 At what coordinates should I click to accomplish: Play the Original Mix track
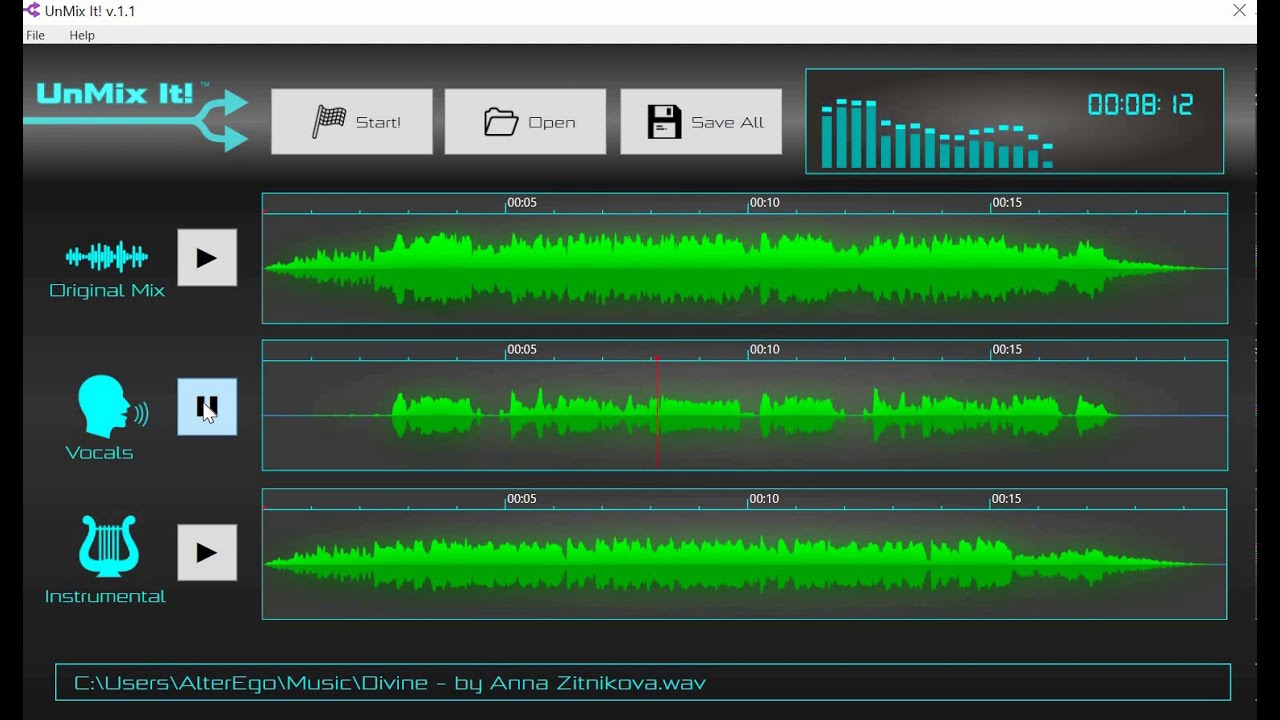pyautogui.click(x=207, y=257)
